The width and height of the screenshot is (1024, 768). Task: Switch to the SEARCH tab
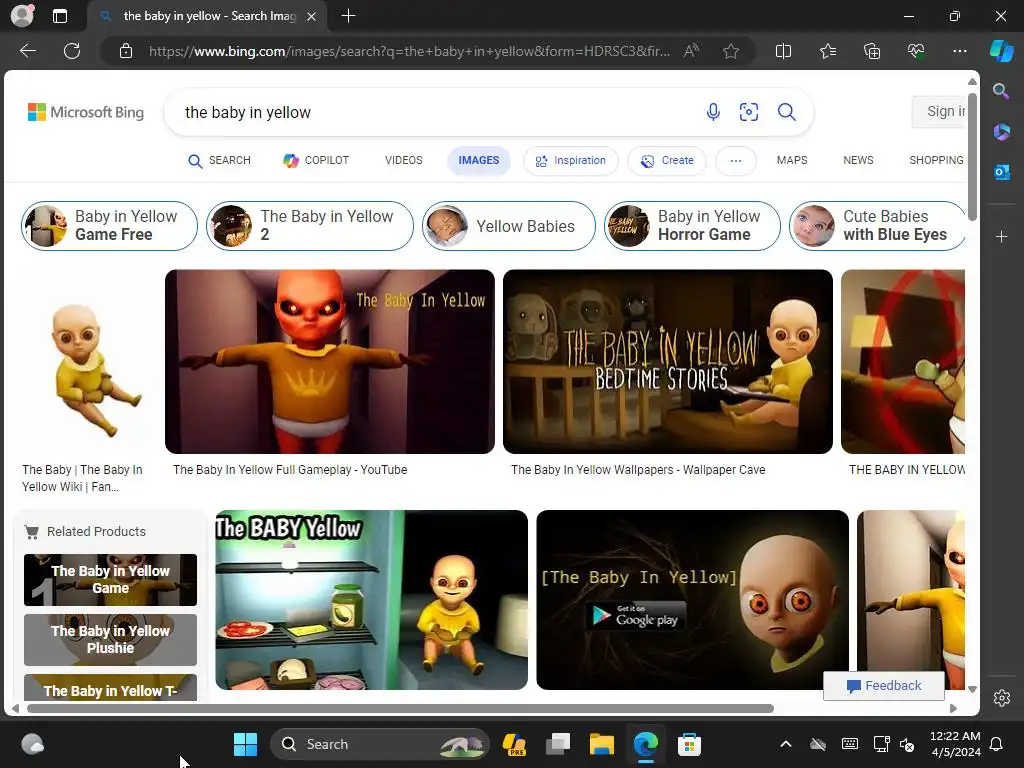point(219,161)
